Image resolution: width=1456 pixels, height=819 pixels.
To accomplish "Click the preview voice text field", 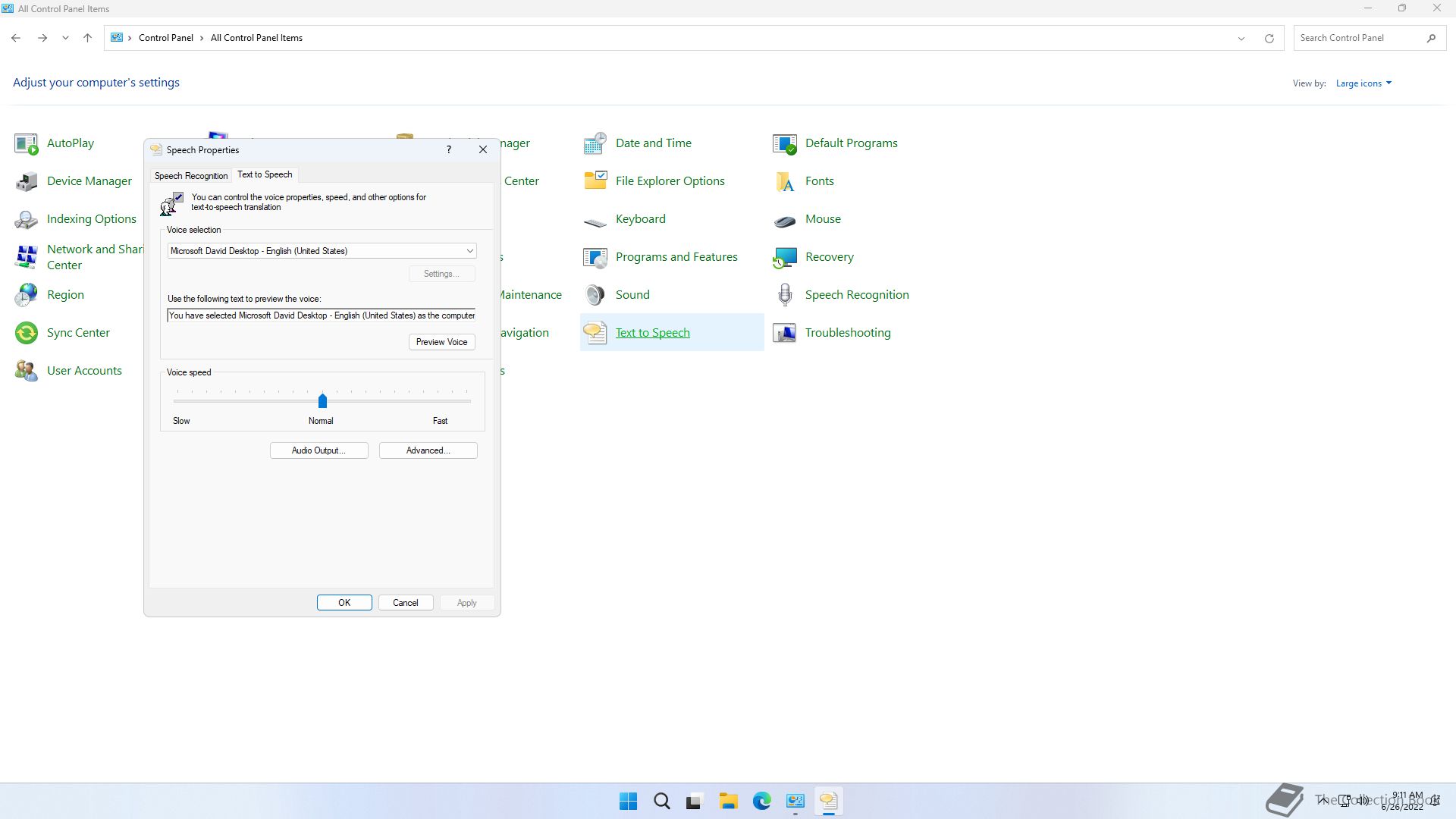I will pos(322,315).
